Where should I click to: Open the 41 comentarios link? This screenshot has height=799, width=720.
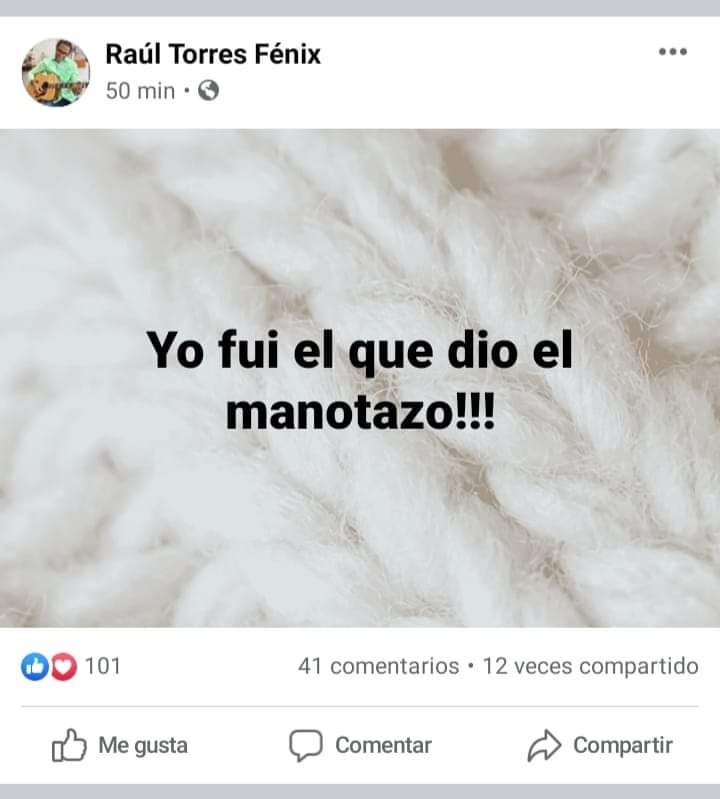[379, 666]
